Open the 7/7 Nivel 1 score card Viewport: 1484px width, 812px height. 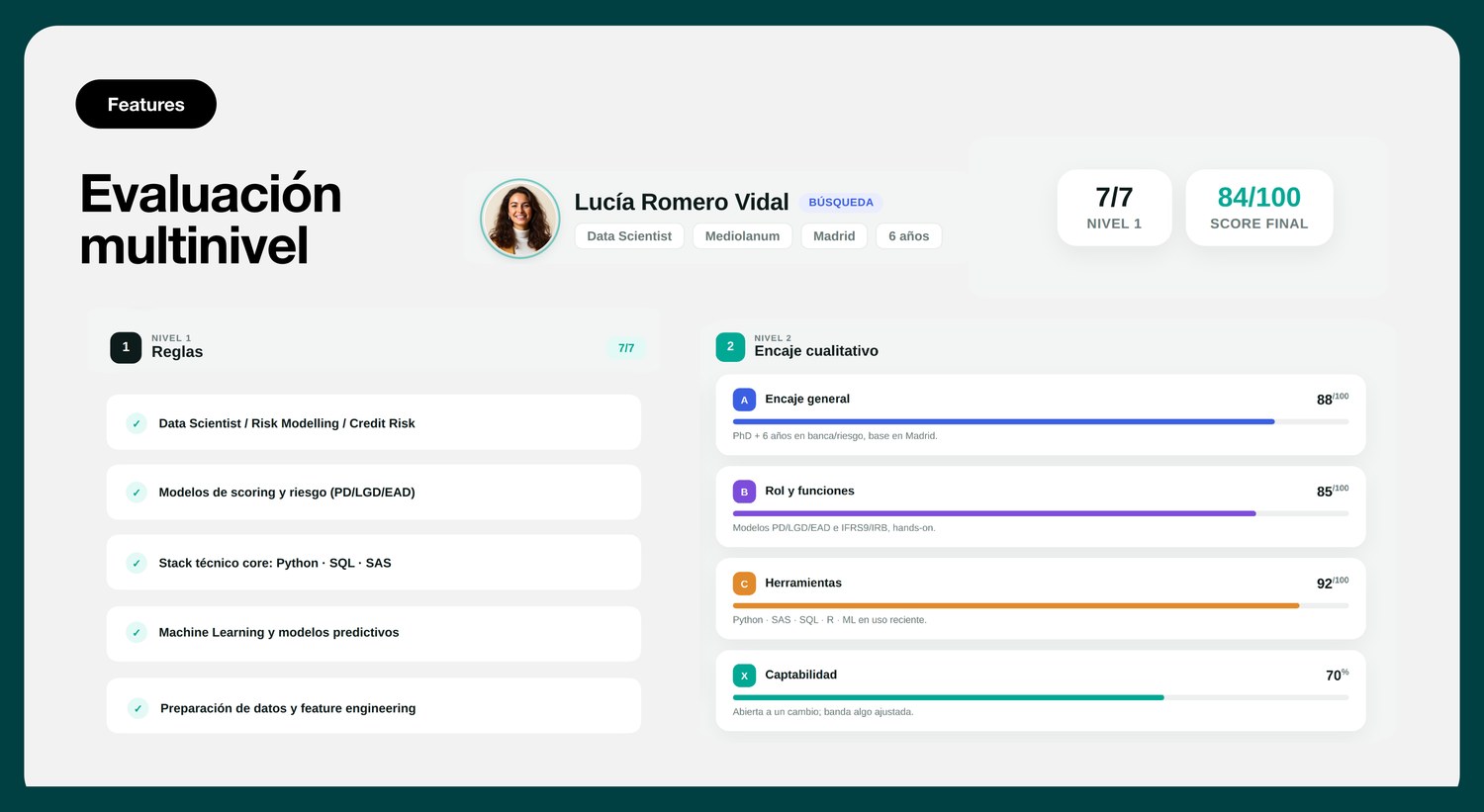[x=1114, y=208]
